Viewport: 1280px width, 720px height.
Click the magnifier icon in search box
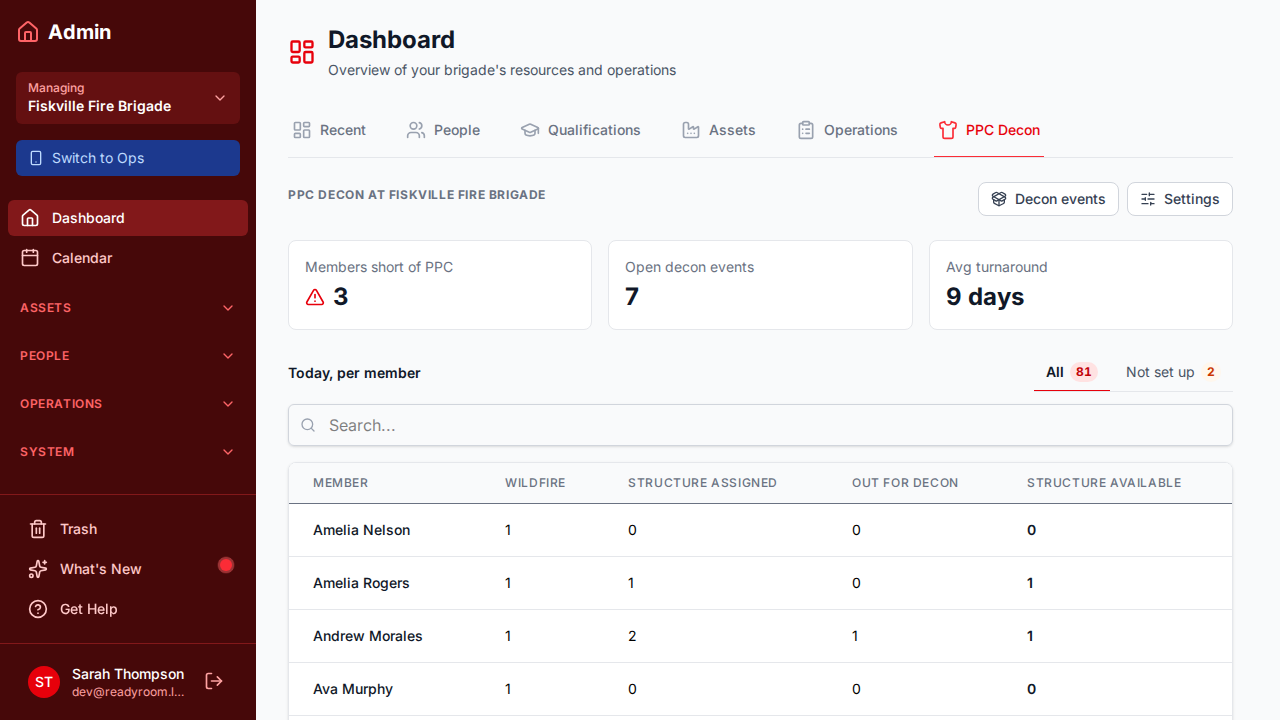tap(309, 425)
